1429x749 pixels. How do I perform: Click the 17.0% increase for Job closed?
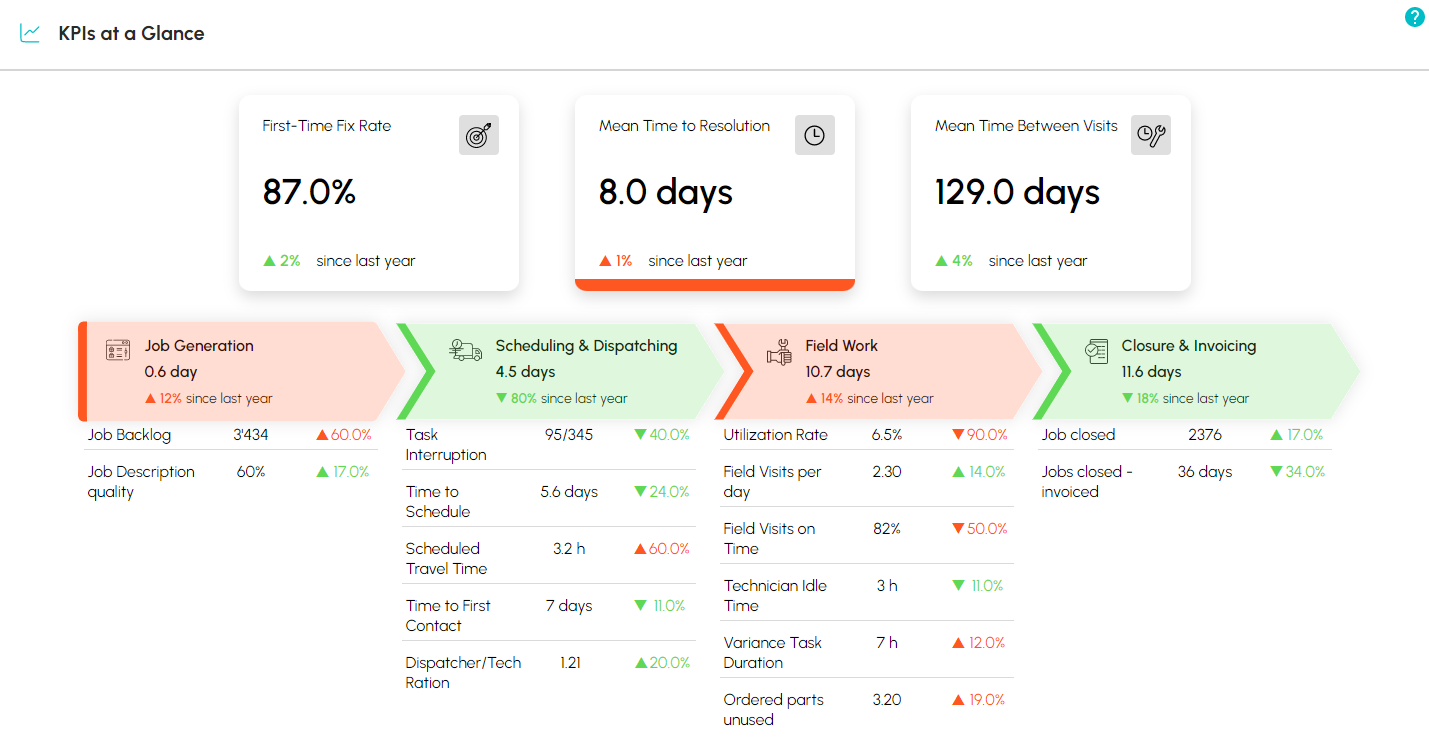1297,435
